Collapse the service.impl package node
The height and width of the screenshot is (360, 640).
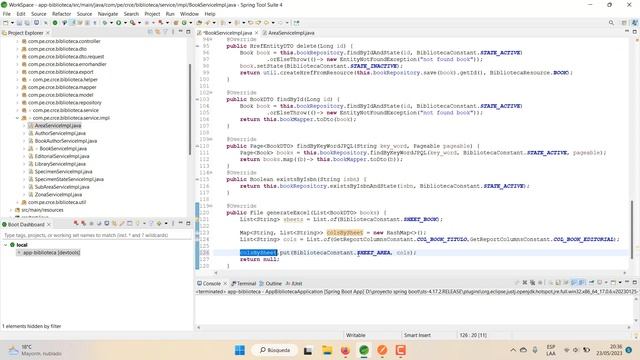18,118
